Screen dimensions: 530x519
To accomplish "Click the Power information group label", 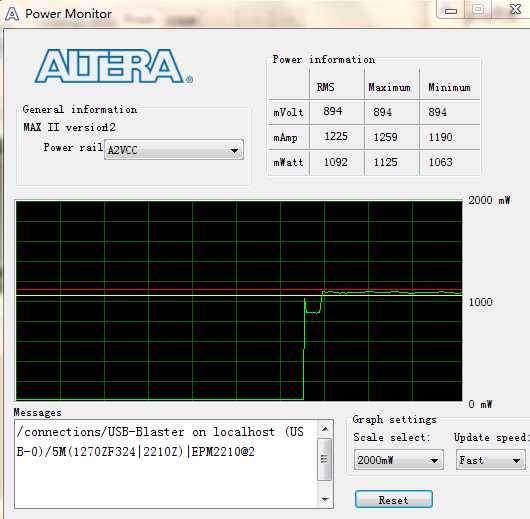I will coord(324,60).
